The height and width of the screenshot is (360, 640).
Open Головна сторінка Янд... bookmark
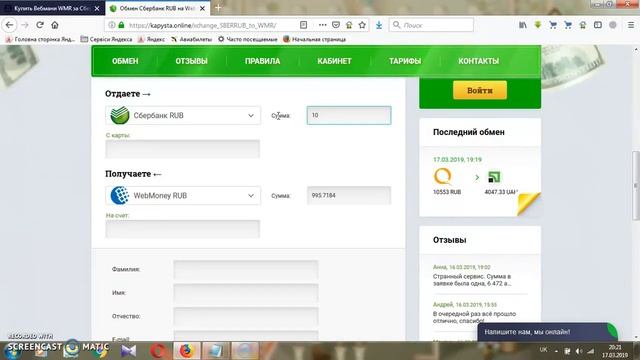tap(40, 39)
